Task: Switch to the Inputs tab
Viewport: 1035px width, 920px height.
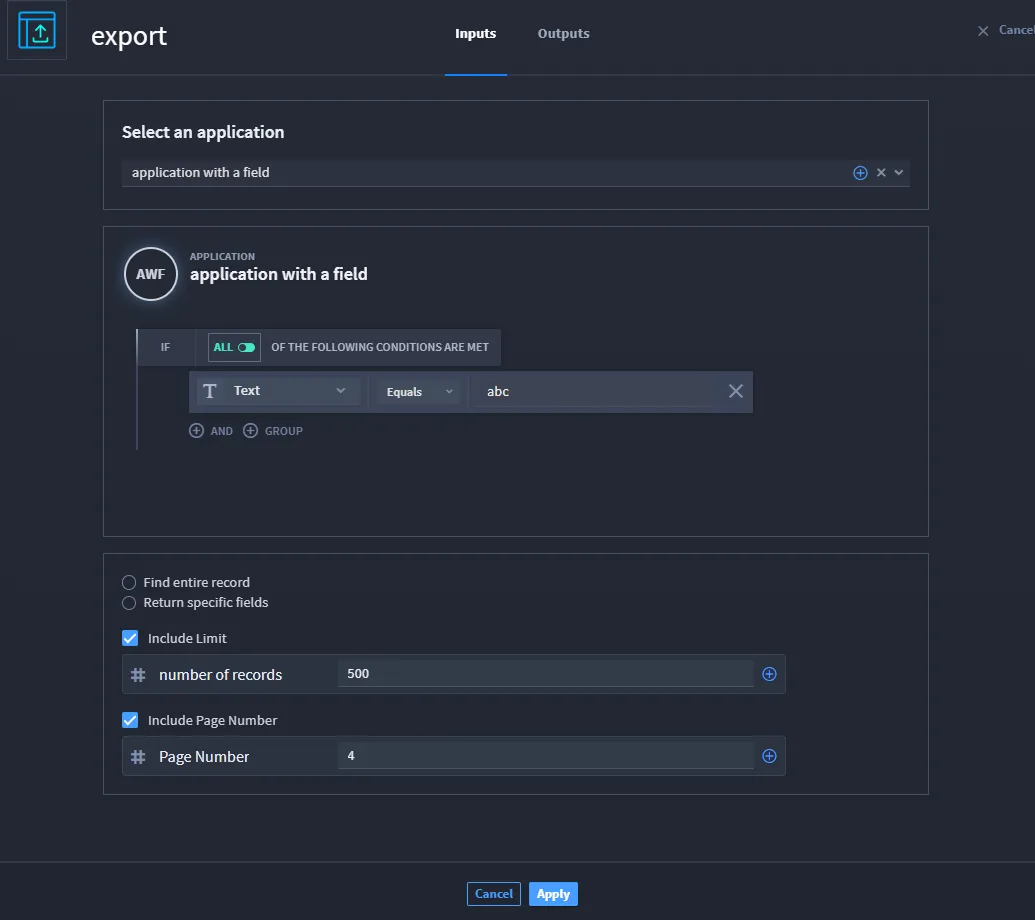Action: (x=475, y=34)
